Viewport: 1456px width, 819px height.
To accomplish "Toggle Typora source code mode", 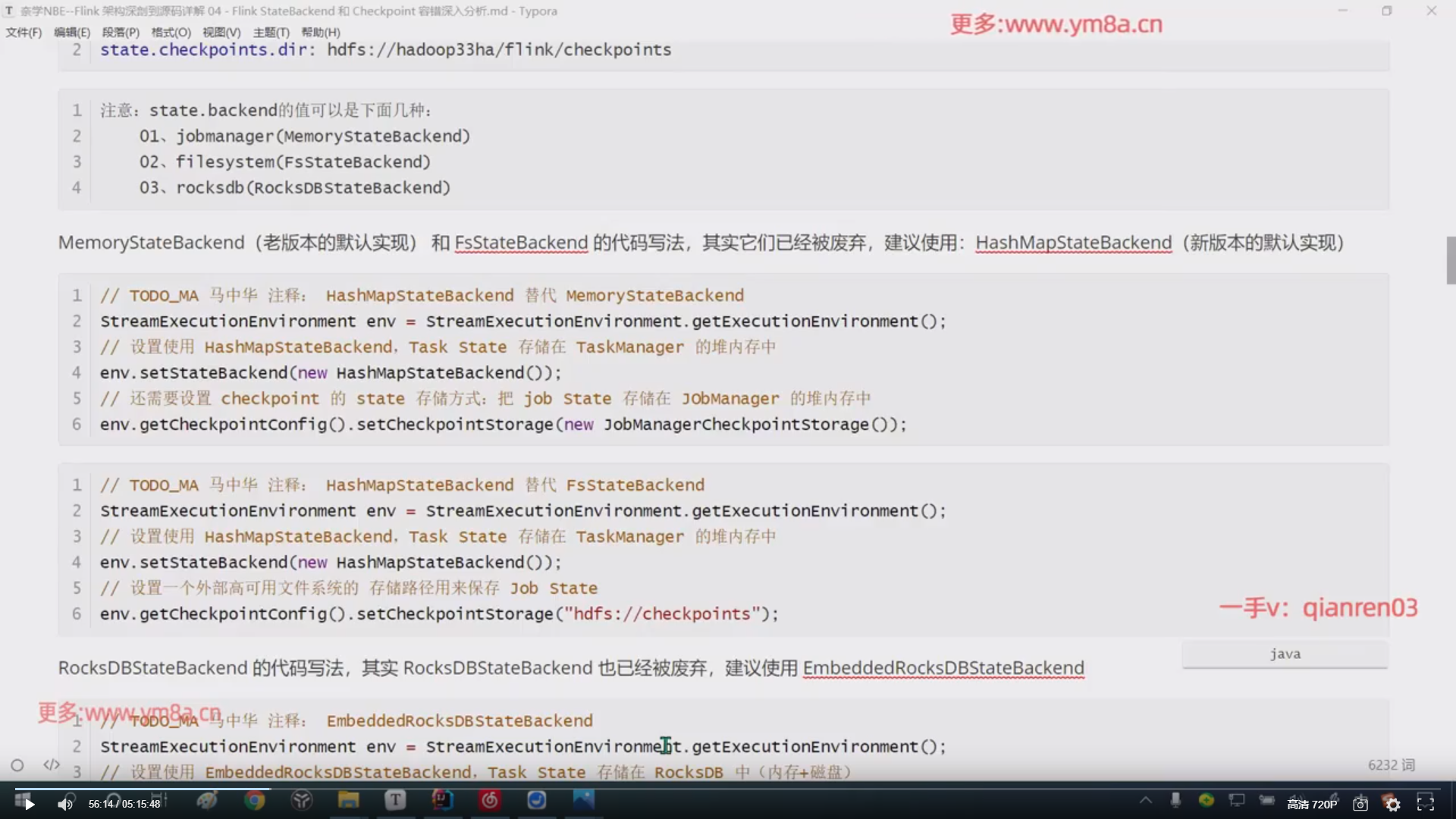I will coord(52,764).
